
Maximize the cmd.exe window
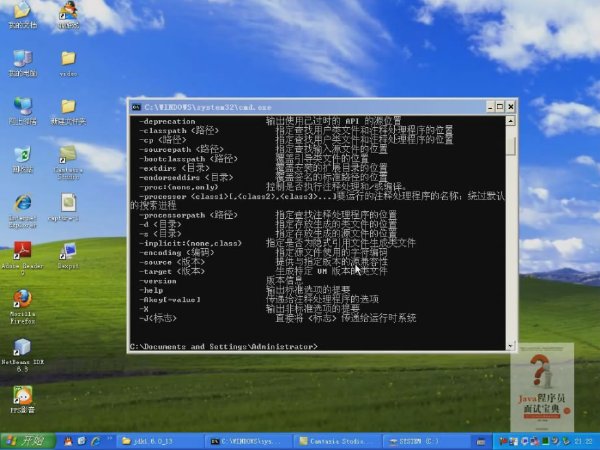point(500,107)
